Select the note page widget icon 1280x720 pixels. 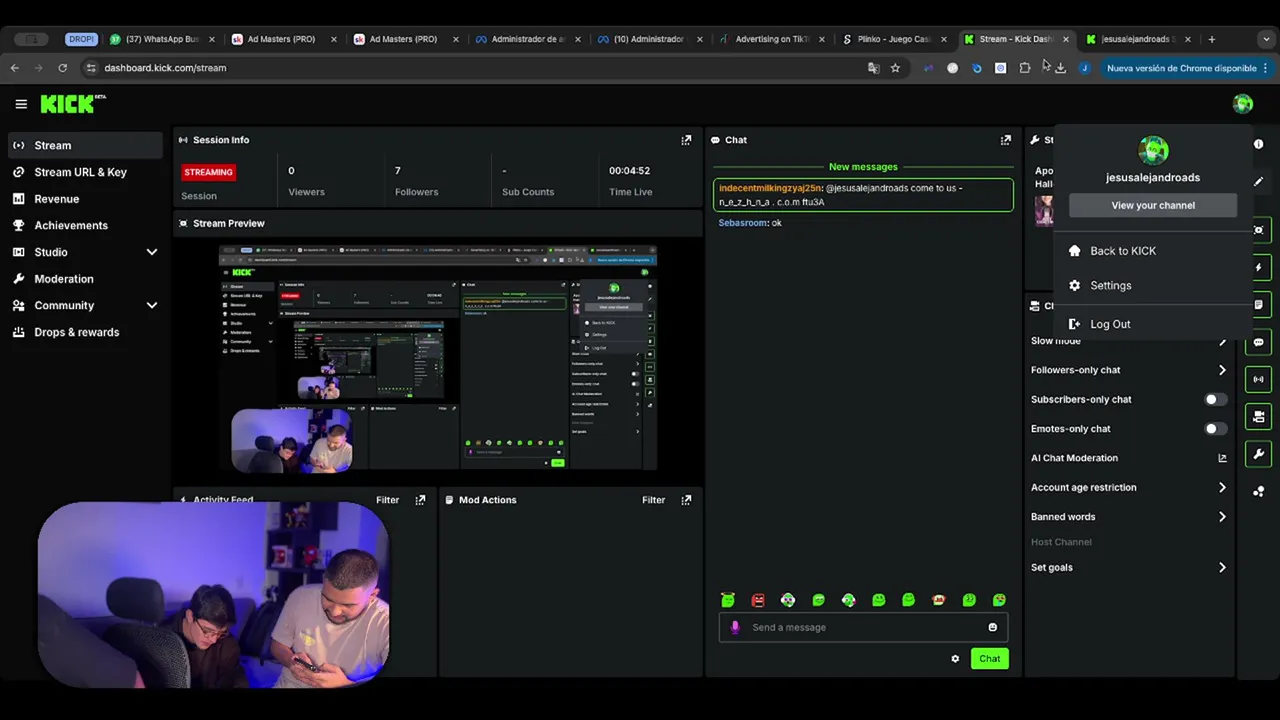coord(1259,305)
